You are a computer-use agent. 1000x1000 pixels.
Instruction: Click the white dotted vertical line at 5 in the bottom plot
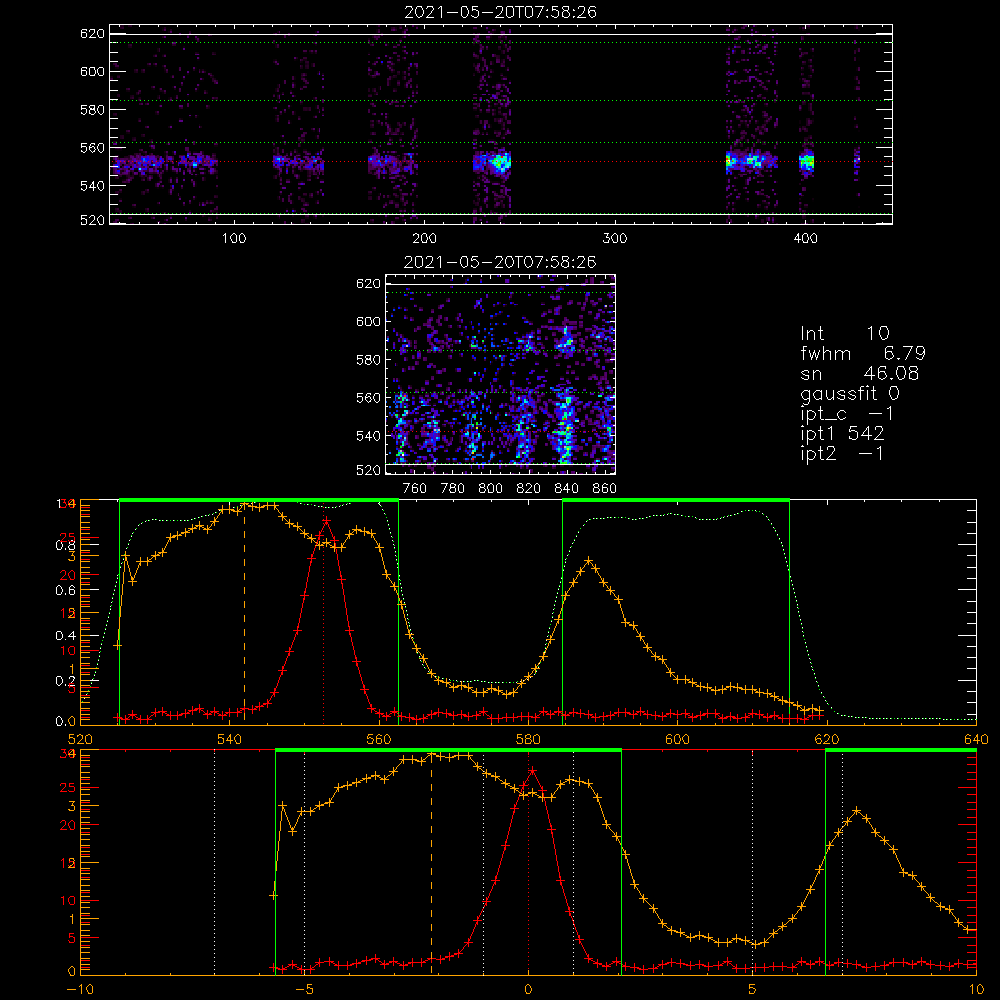coord(753,862)
